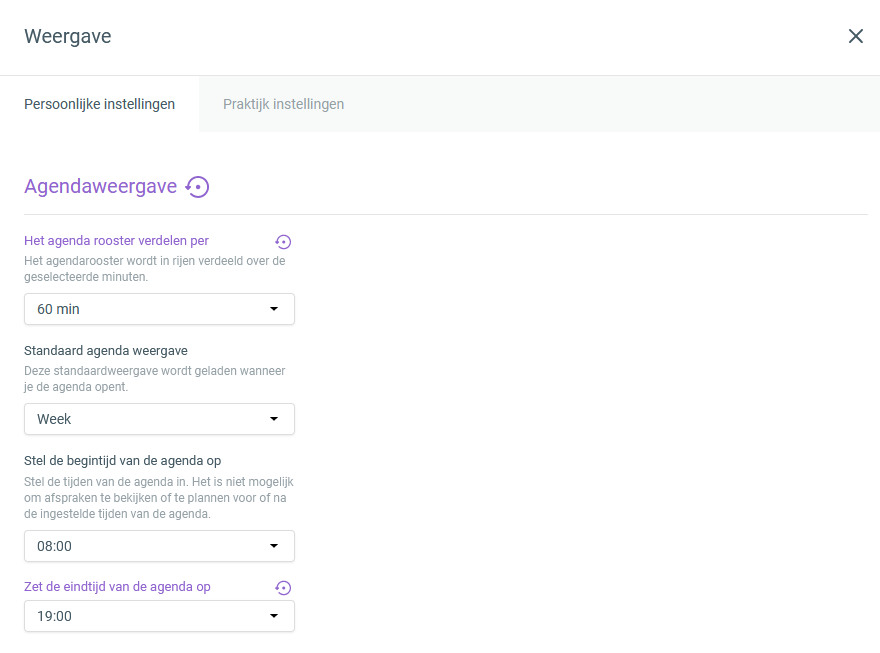Switch to the Praktijk instellingen tab
The image size is (880, 653).
(x=283, y=104)
